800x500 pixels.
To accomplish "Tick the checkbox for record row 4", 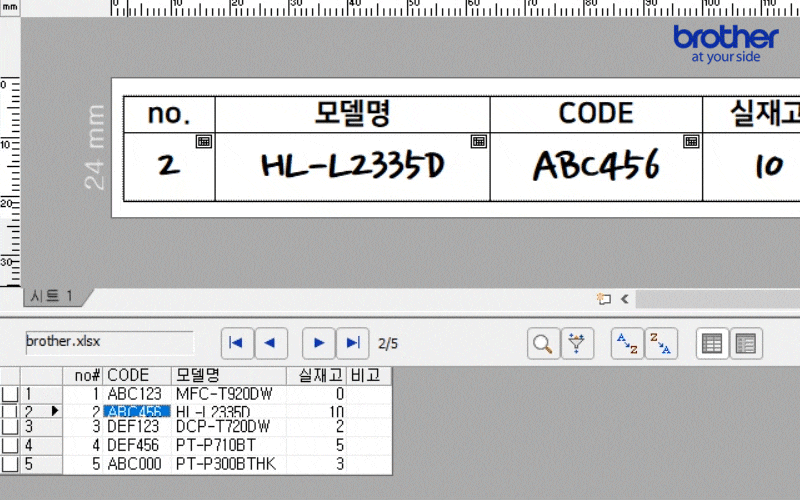I will point(10,445).
